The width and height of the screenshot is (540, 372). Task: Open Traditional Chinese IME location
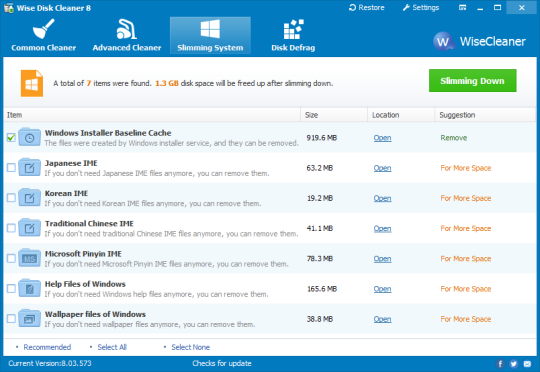click(382, 229)
